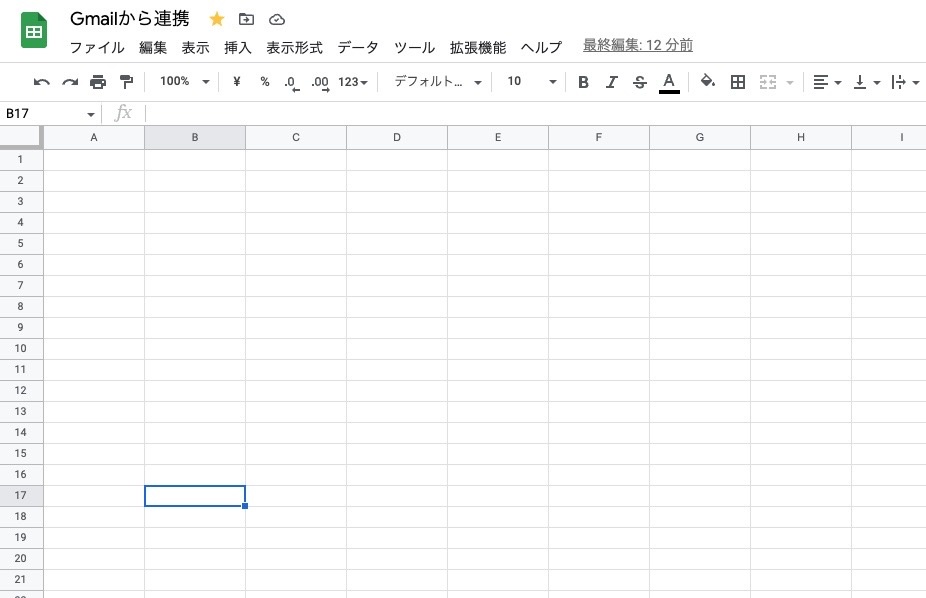
Task: Open the font size 10 dropdown
Action: [x=531, y=81]
